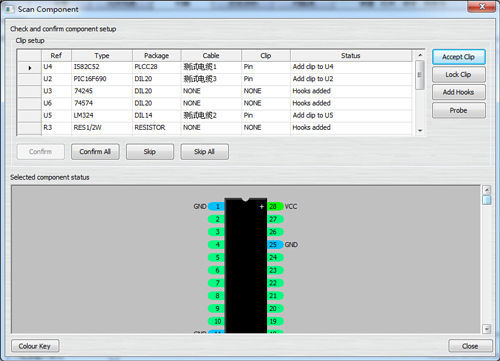Click green pin 5 on chip diagram
The width and height of the screenshot is (500, 361).
[x=216, y=258]
